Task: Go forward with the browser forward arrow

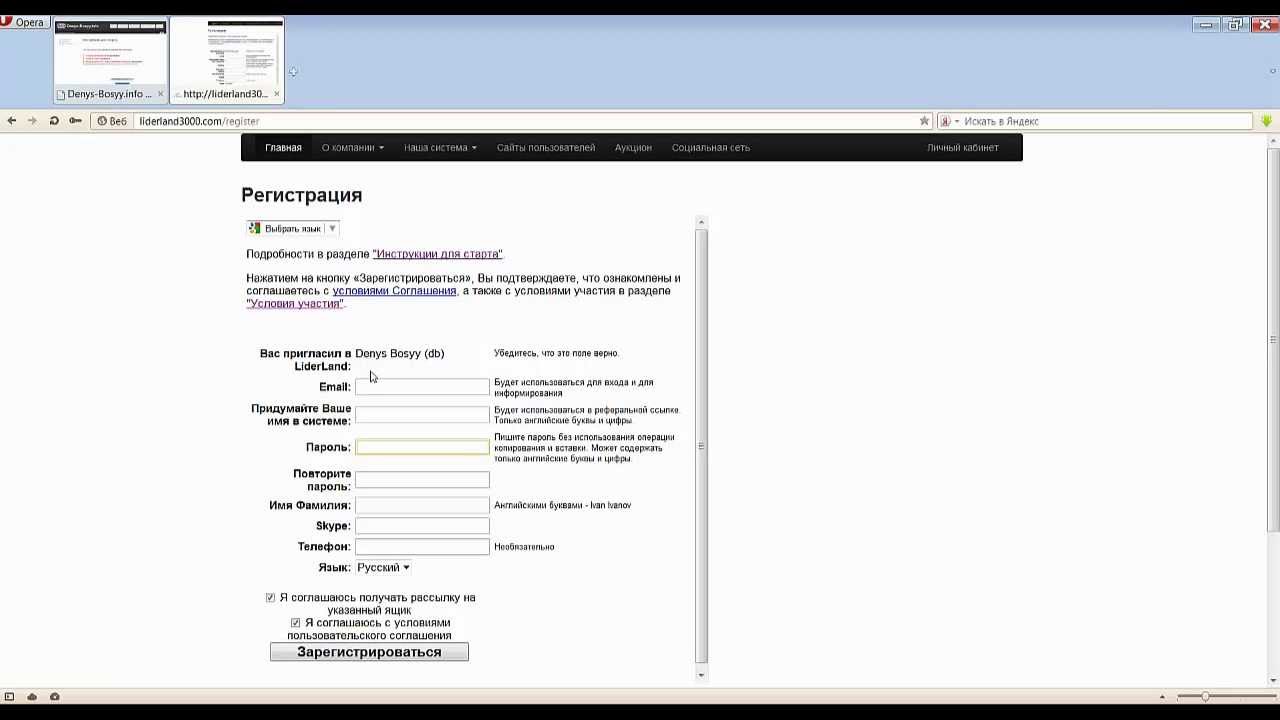Action: click(32, 121)
